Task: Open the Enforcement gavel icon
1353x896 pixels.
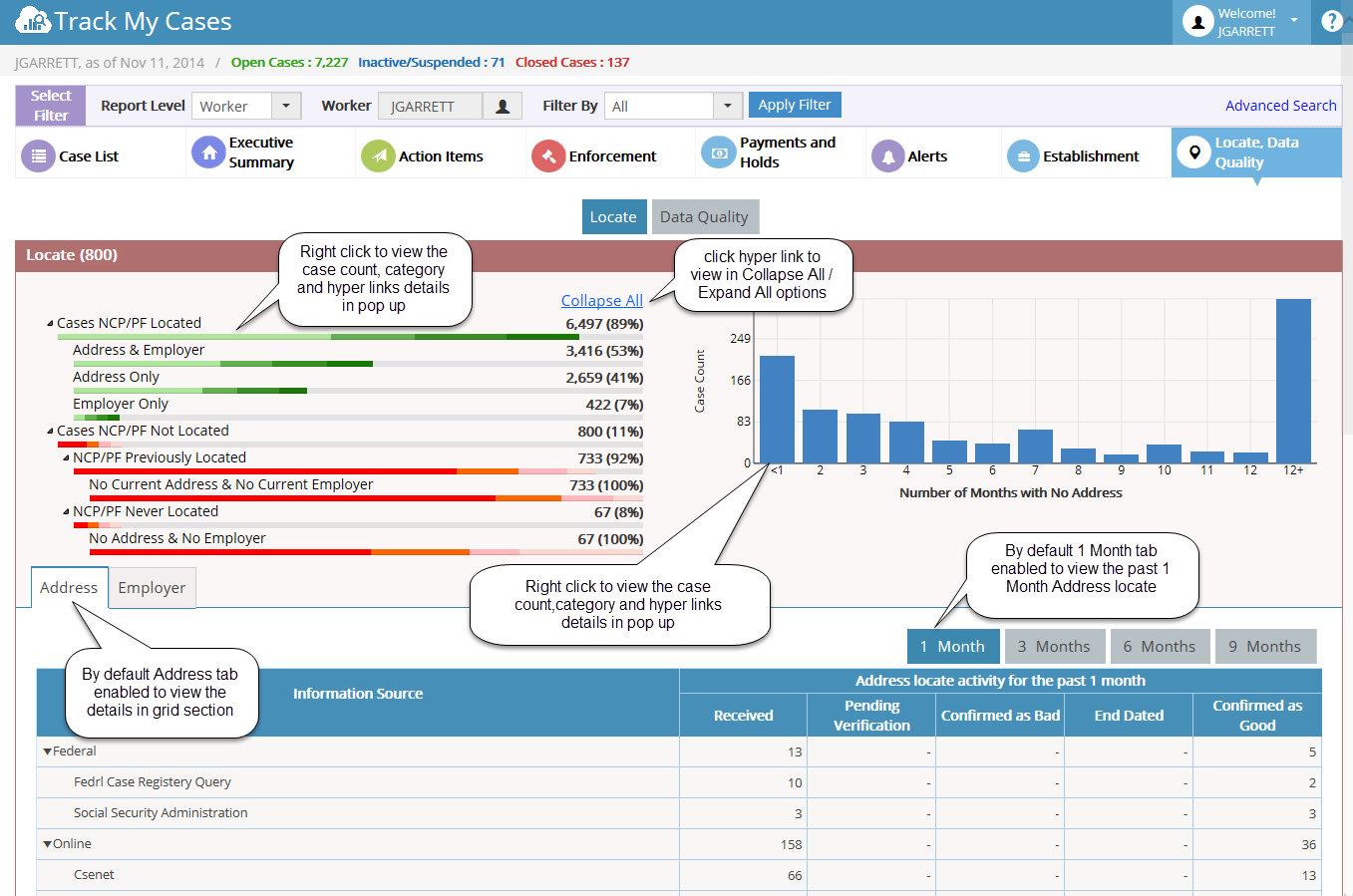Action: (x=548, y=155)
